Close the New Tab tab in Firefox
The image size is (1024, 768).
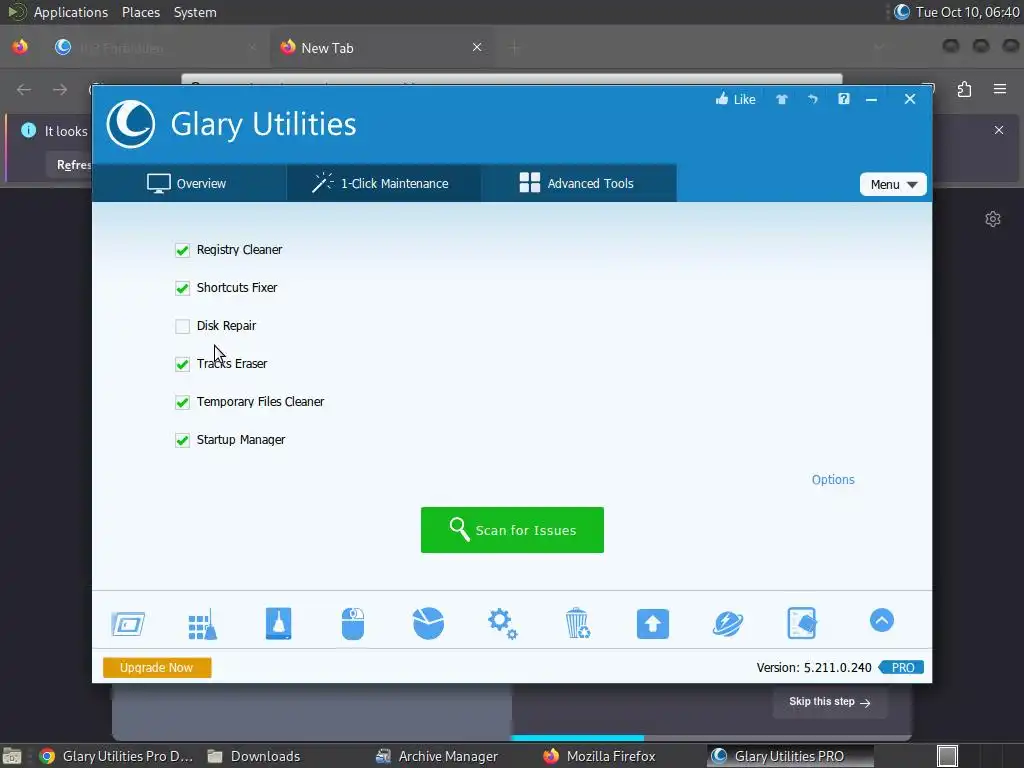477,47
